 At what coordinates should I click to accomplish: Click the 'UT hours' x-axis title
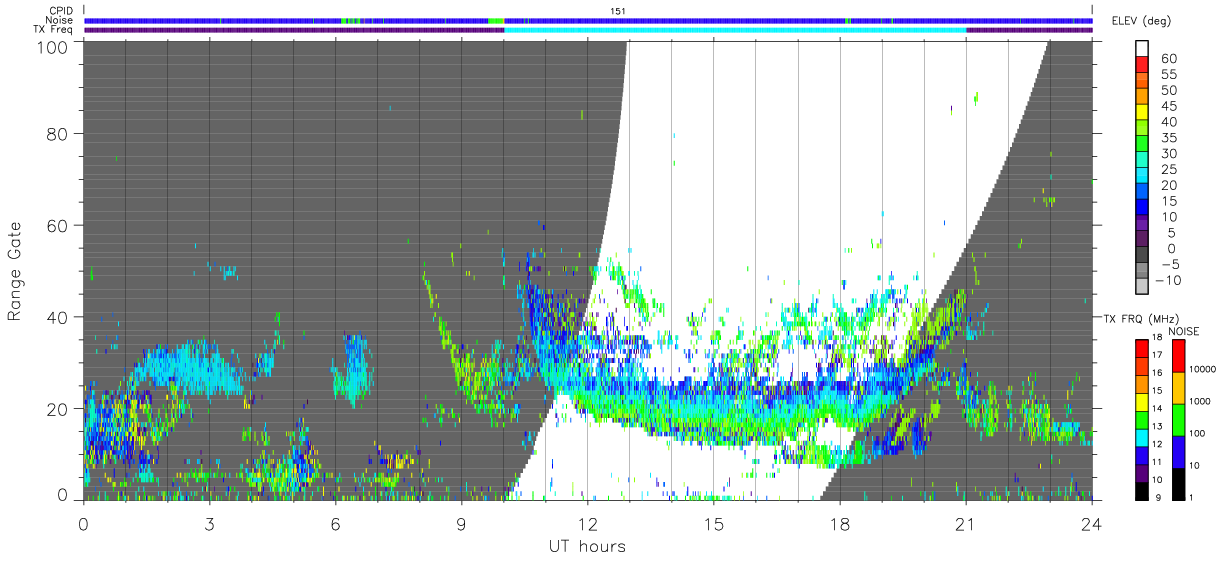(x=586, y=546)
